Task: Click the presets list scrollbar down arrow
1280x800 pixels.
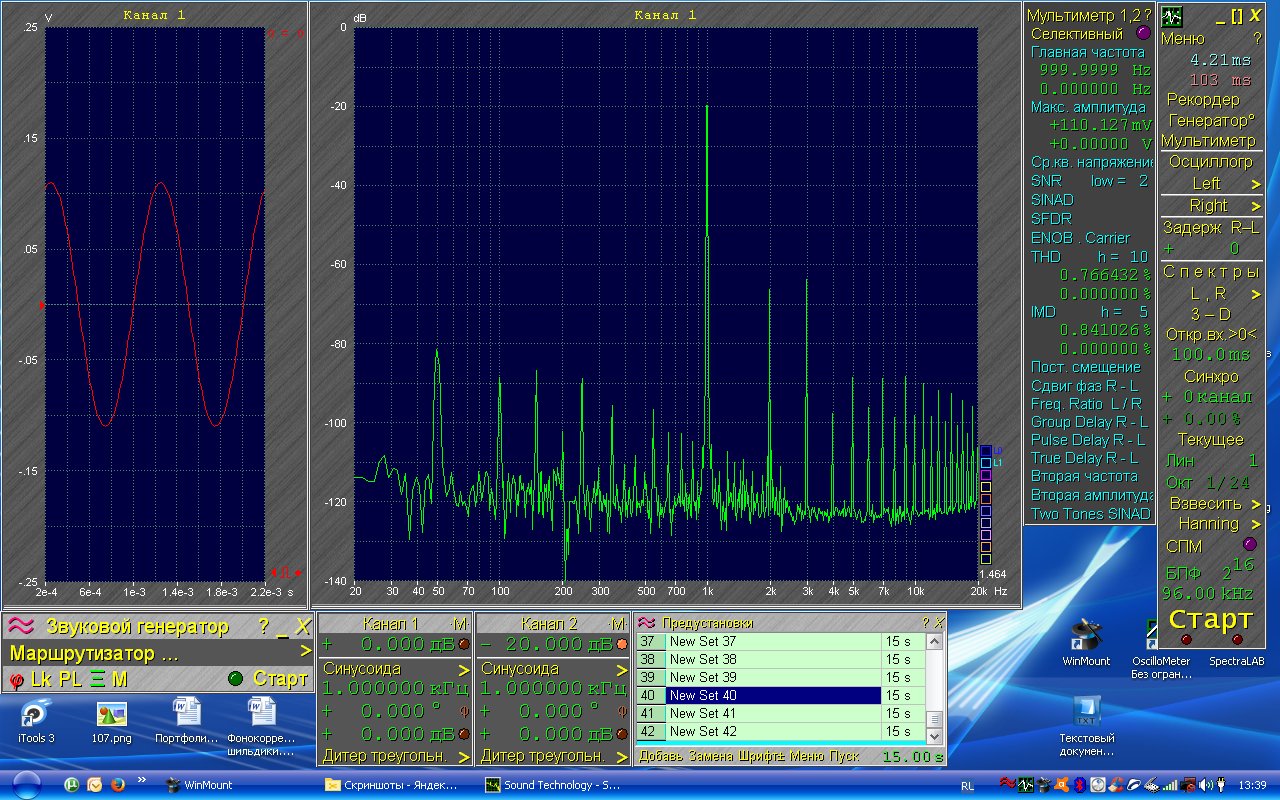Action: [x=935, y=736]
